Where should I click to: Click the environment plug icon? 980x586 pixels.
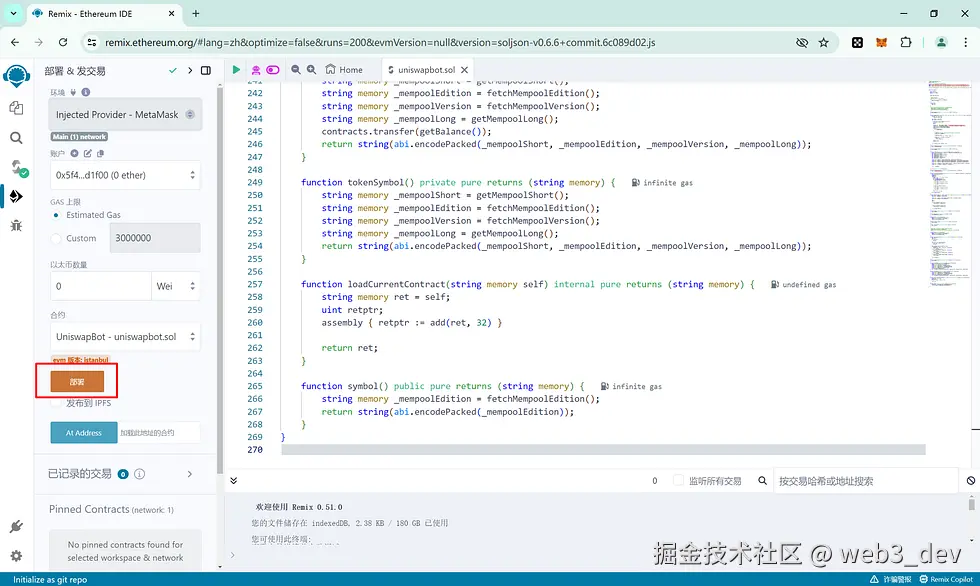73,92
